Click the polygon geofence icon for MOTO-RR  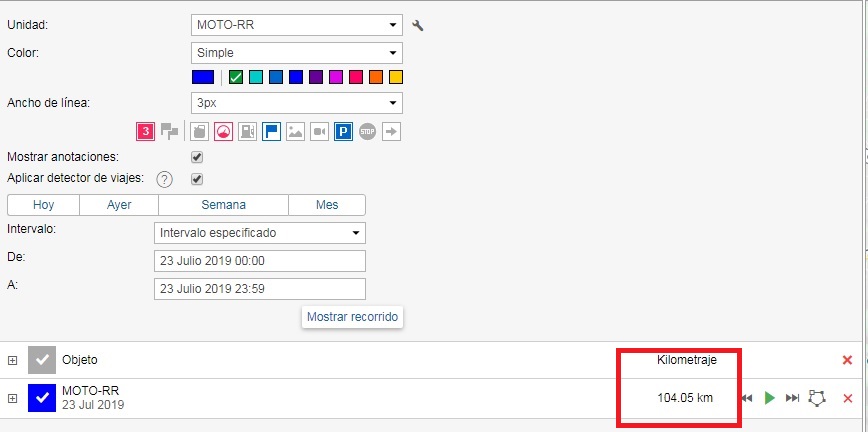point(818,398)
